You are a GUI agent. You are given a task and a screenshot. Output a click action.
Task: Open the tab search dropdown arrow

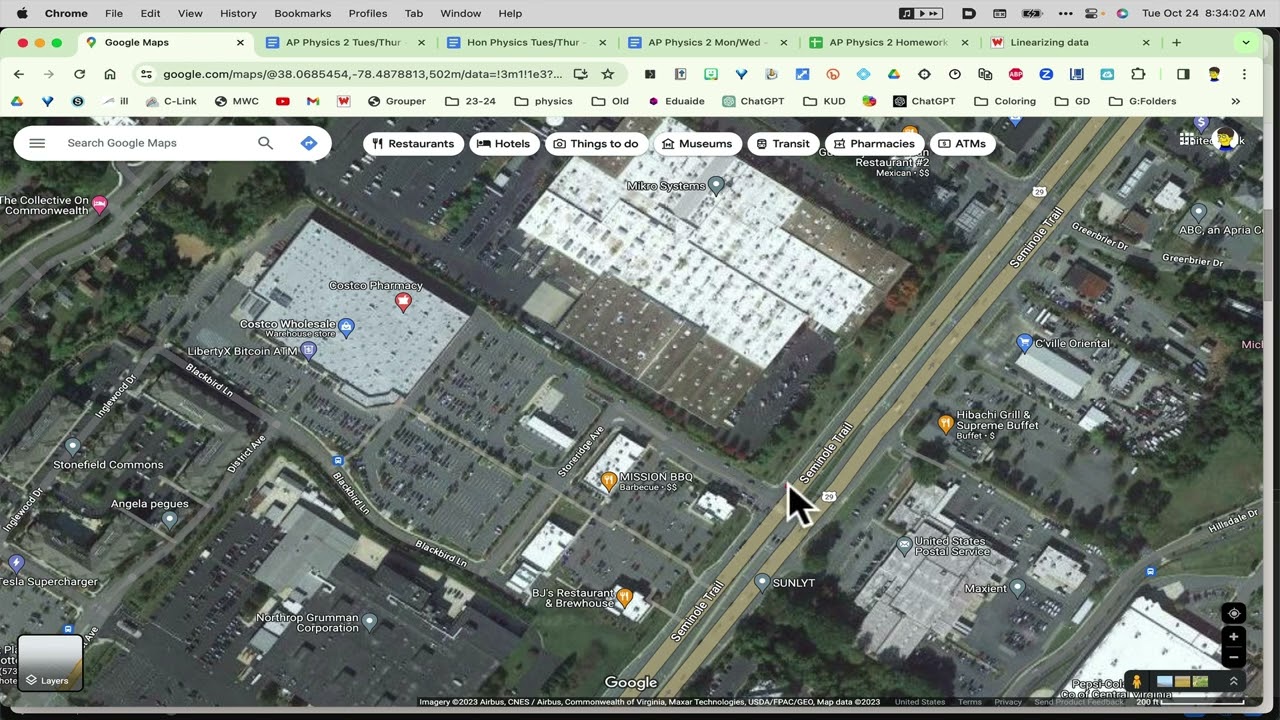(x=1245, y=43)
